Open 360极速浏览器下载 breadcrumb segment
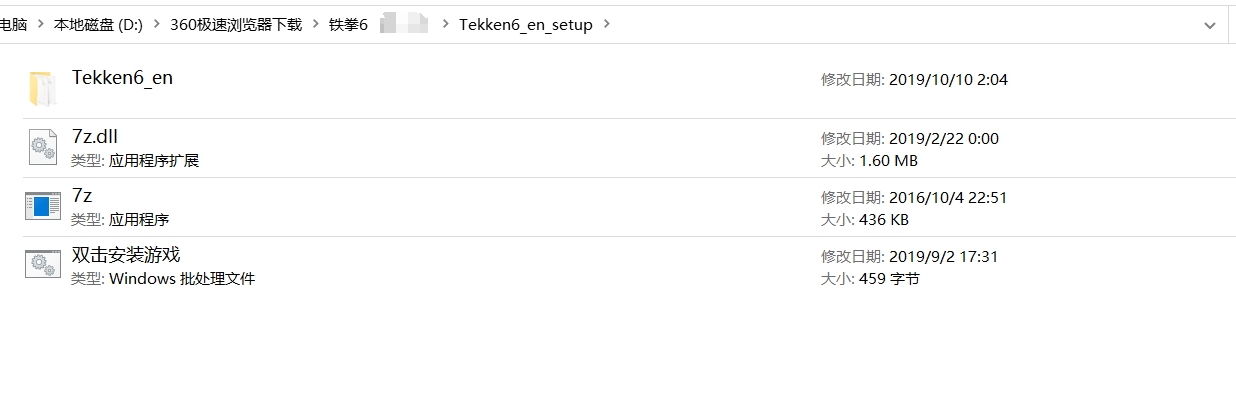 (236, 25)
